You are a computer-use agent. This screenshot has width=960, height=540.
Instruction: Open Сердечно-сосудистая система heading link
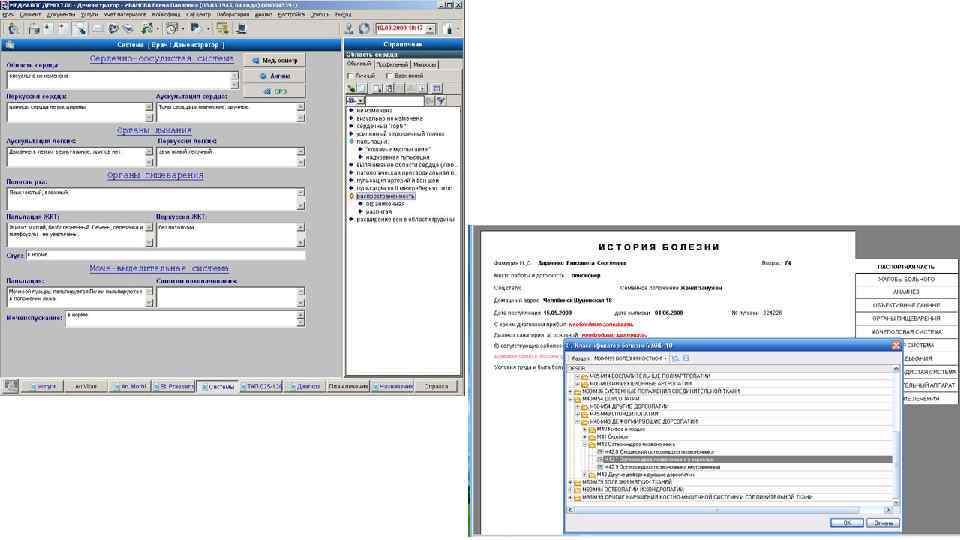162,59
